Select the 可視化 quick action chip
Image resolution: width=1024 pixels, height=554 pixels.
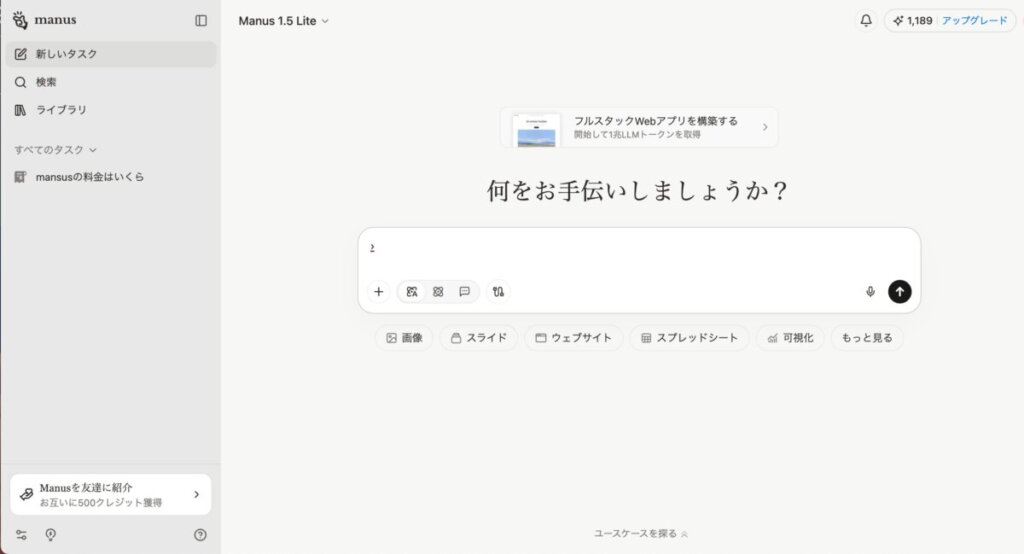pos(790,338)
